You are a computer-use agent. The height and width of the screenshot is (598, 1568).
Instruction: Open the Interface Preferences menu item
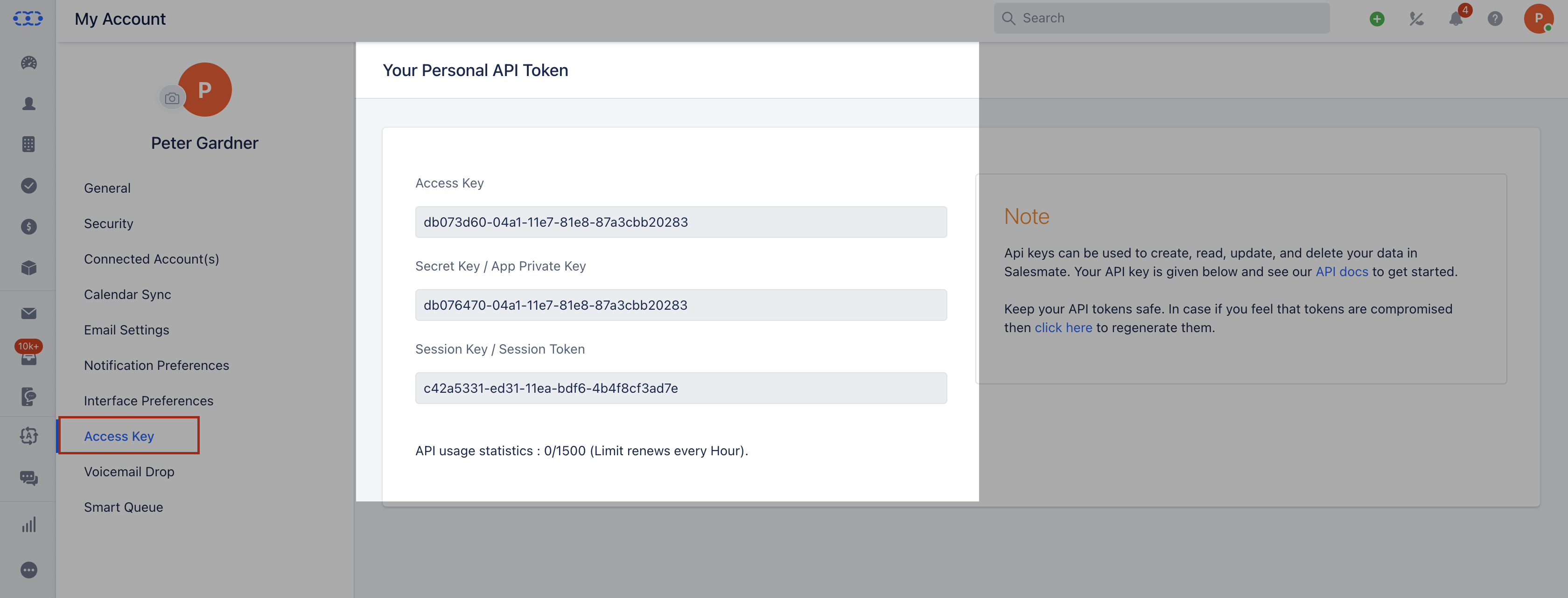coord(148,401)
